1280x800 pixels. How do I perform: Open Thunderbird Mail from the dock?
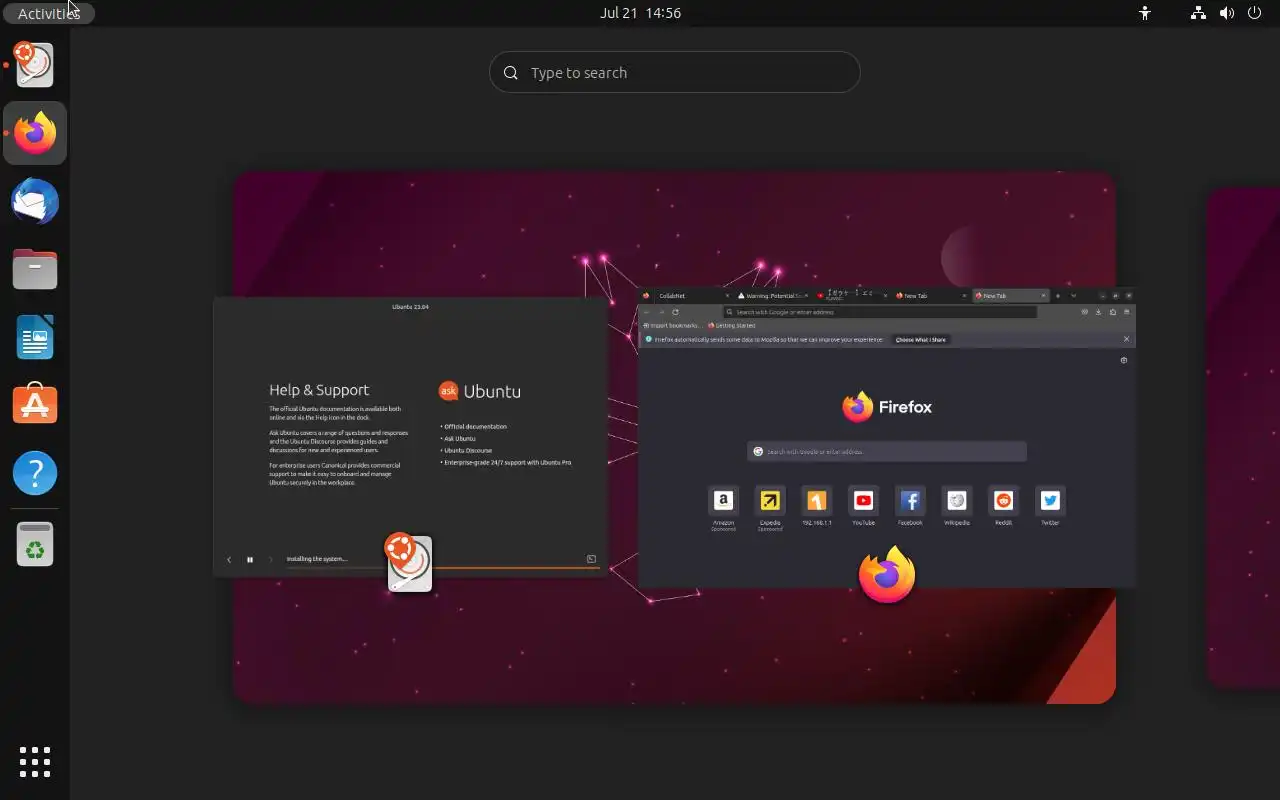click(x=35, y=201)
